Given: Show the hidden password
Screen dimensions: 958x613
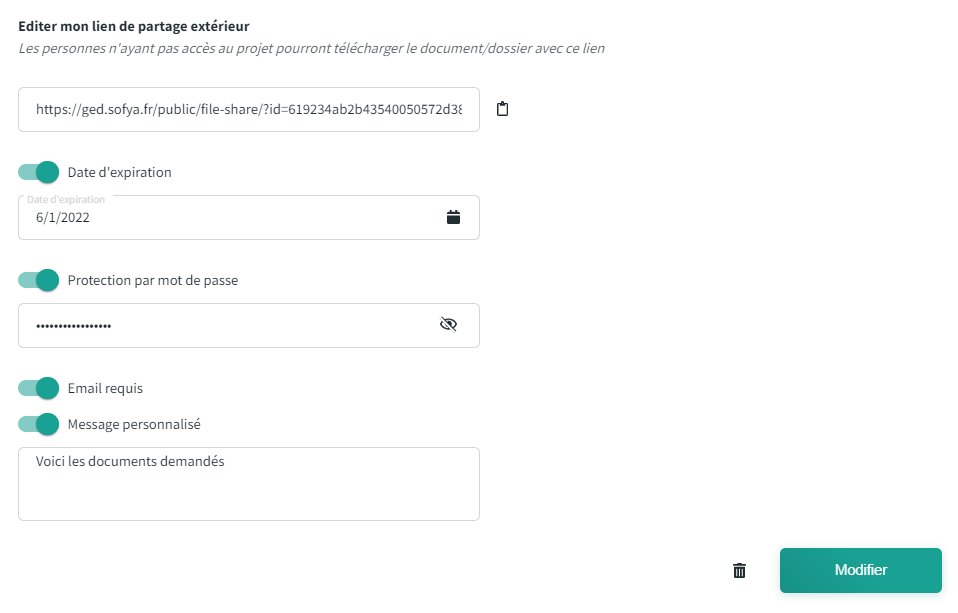Looking at the screenshot, I should click(x=448, y=325).
